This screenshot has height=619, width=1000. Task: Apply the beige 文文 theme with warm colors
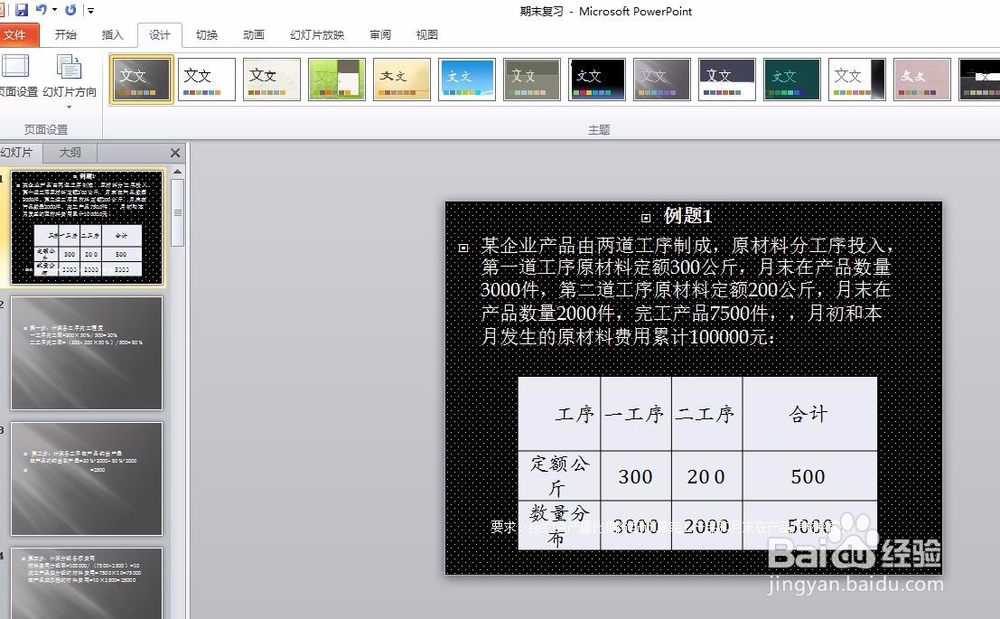tap(401, 79)
